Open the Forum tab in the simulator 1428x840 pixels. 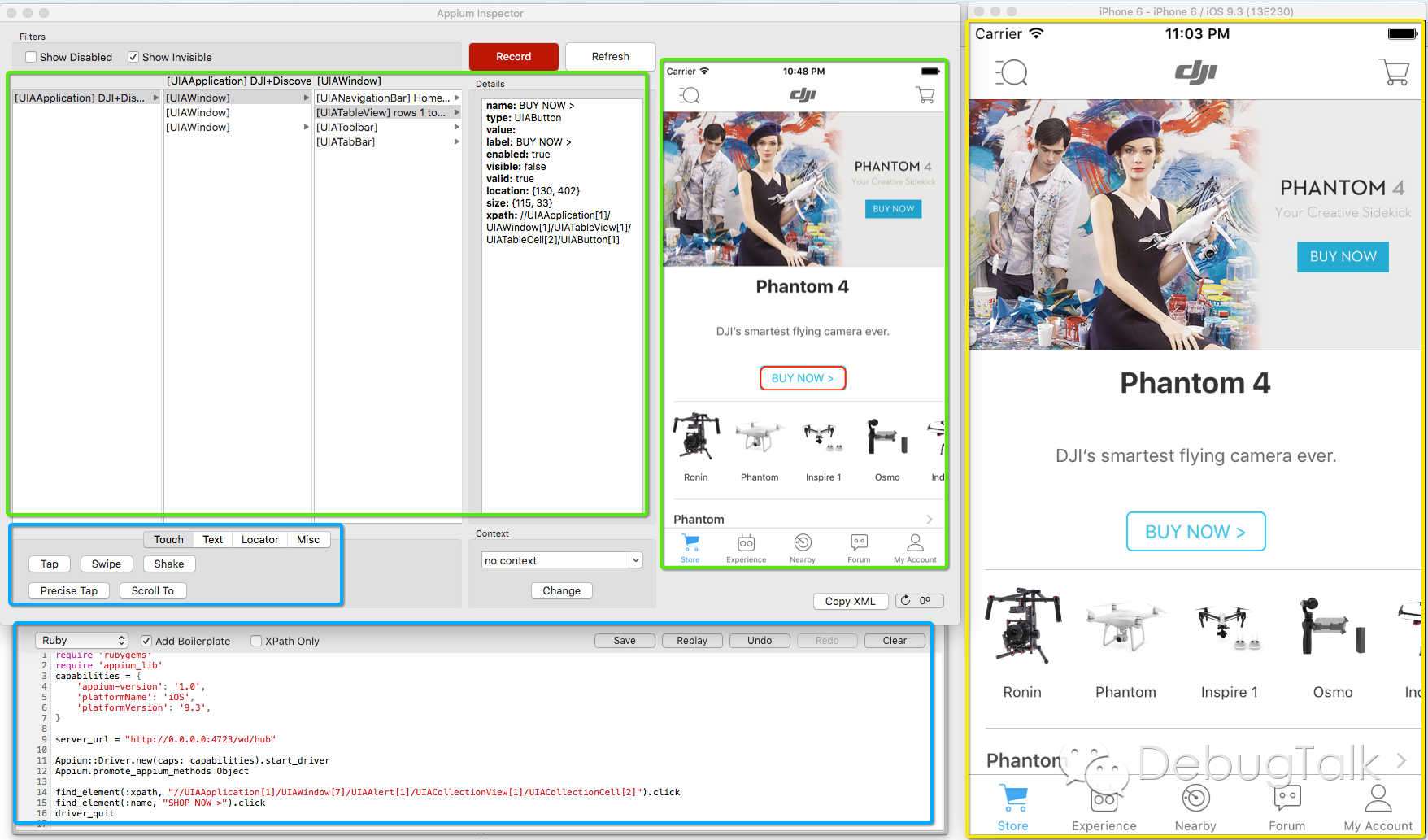point(1287,799)
